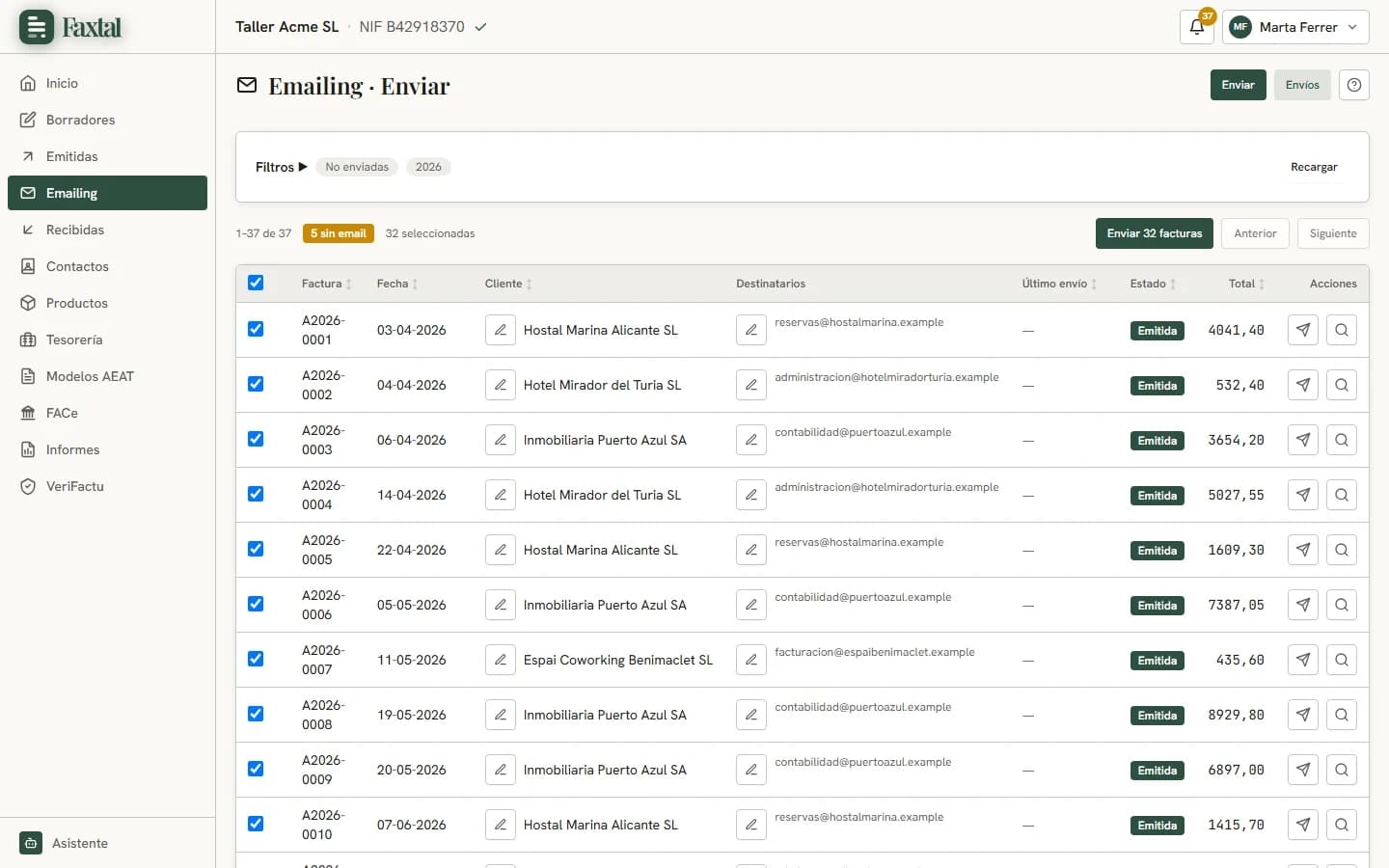
Task: Toggle the select-all header checkbox
Action: [x=256, y=283]
